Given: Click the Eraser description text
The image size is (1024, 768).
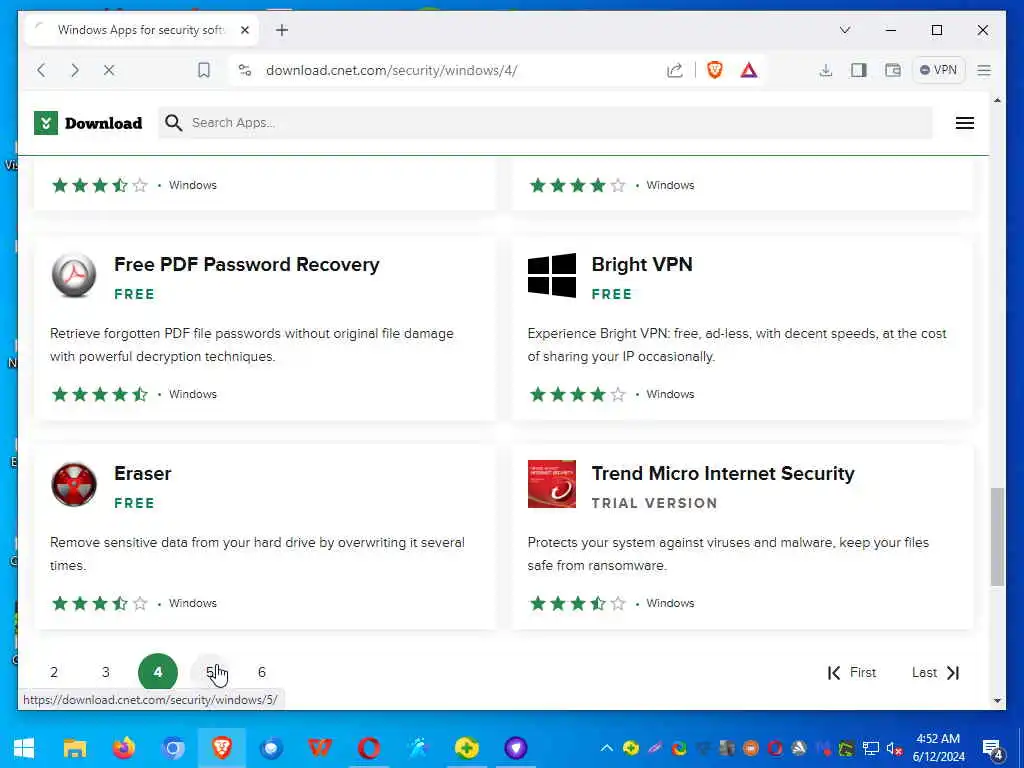Looking at the screenshot, I should 257,554.
